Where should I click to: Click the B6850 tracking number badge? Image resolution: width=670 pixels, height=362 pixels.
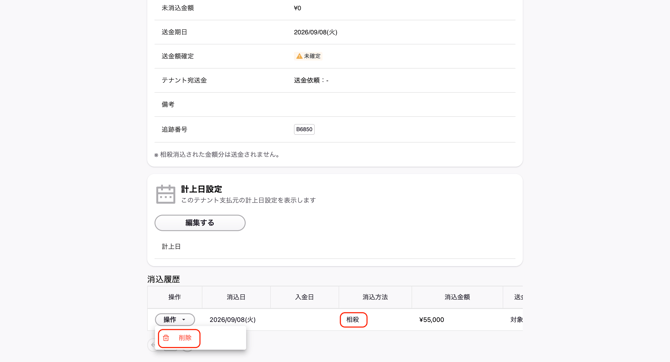click(x=304, y=129)
